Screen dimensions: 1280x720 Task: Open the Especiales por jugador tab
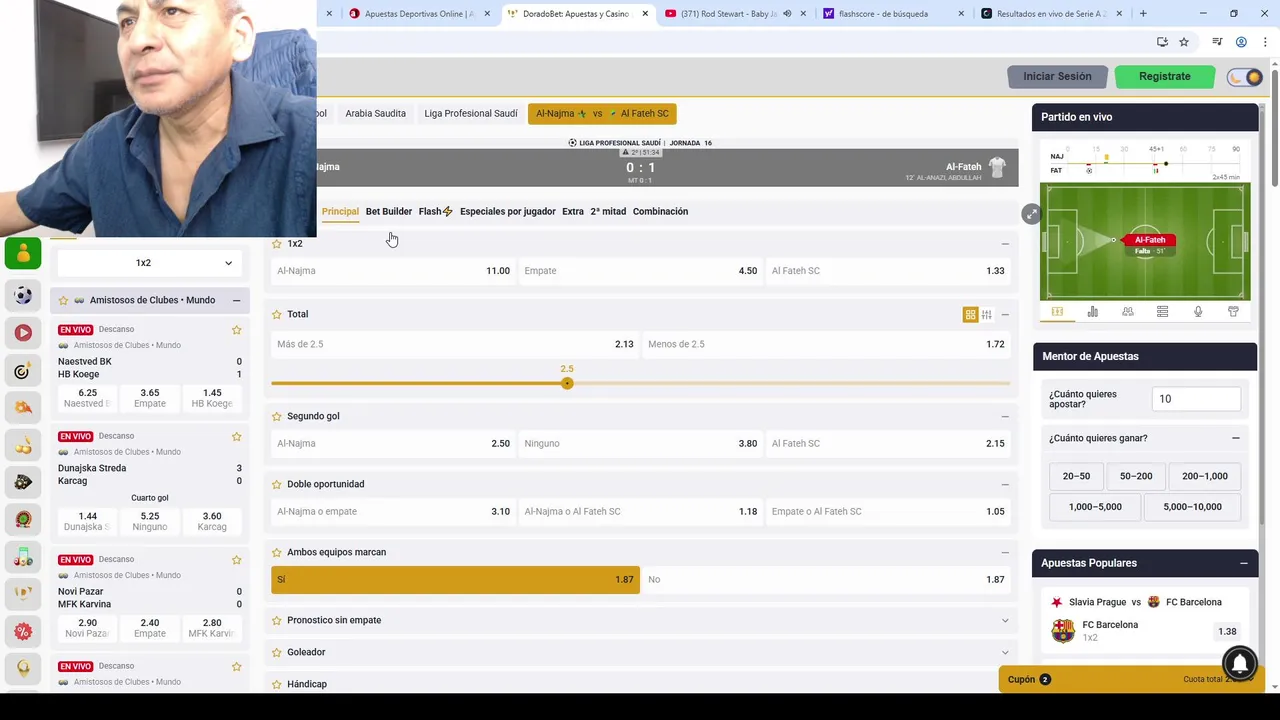tap(507, 211)
